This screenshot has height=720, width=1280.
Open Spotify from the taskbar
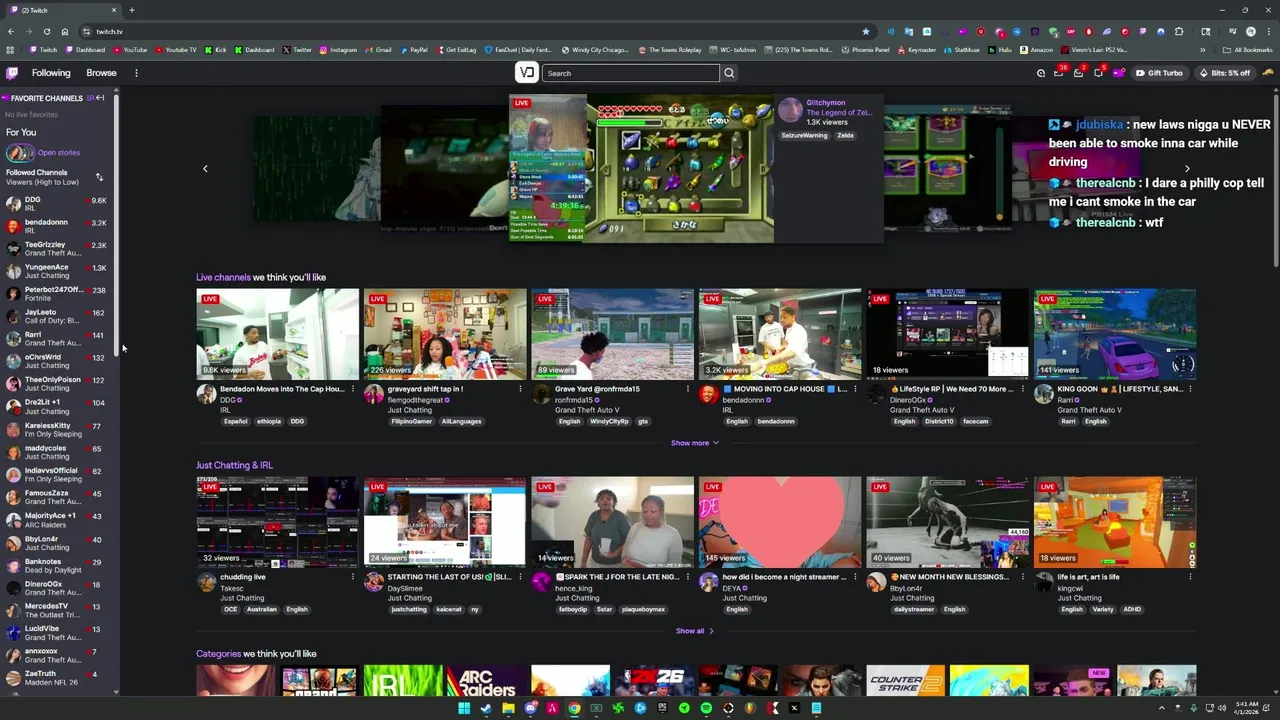(706, 708)
